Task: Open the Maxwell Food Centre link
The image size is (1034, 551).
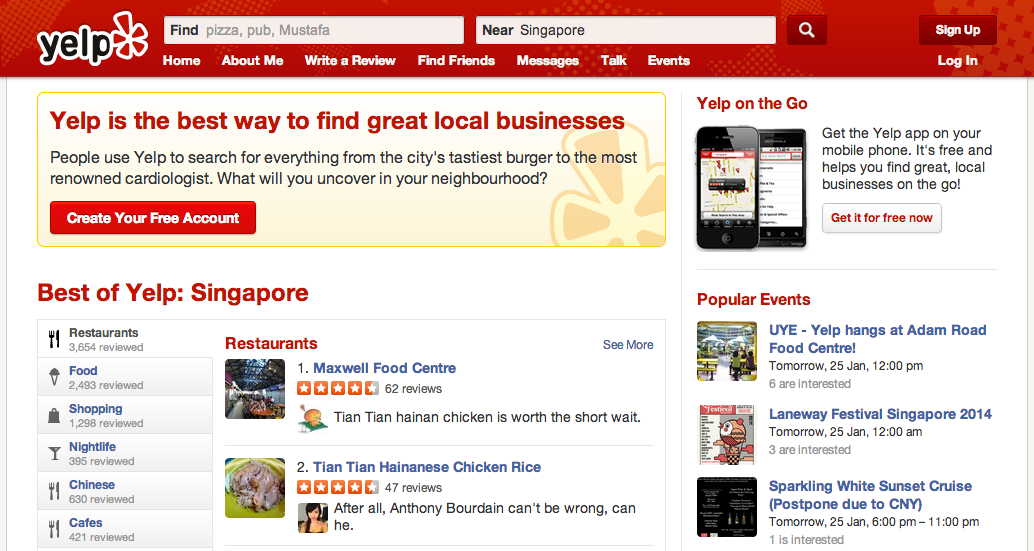Action: 384,368
